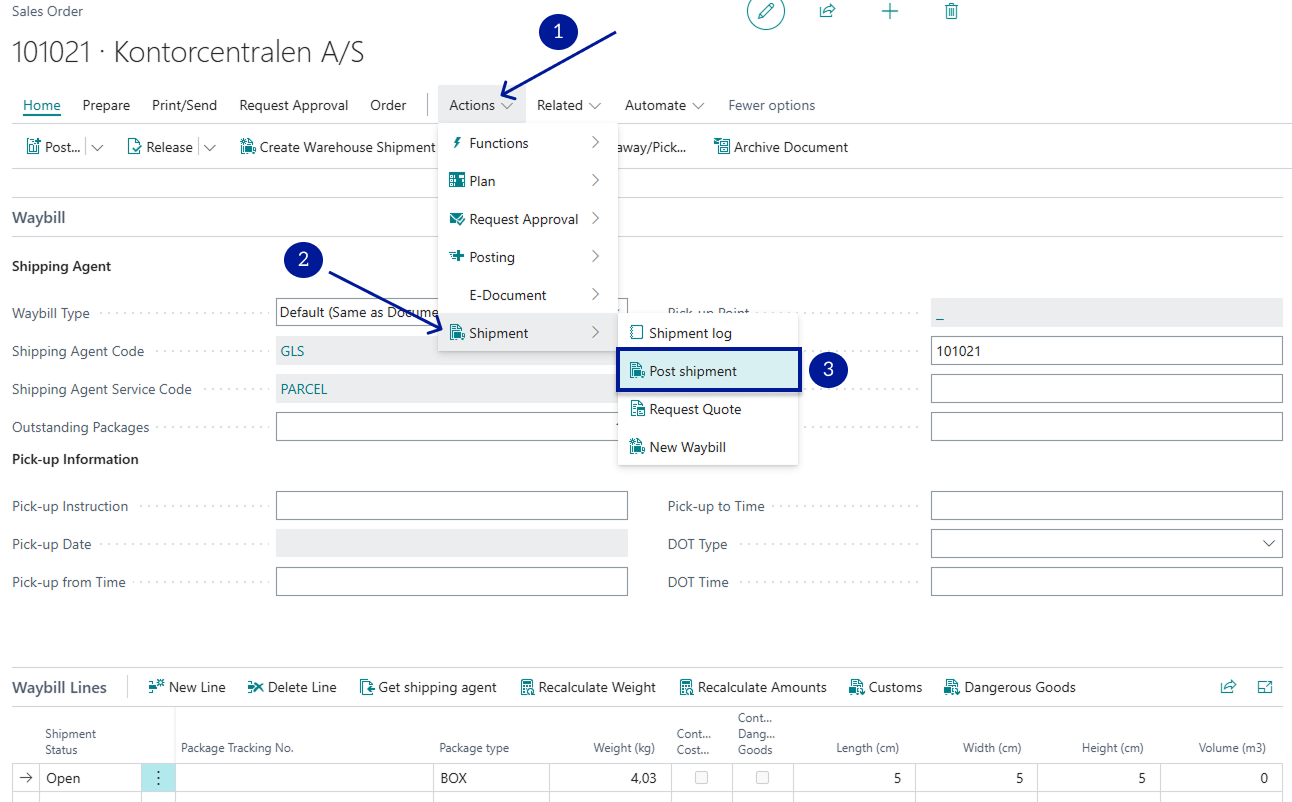
Task: Click the plus icon to create new
Action: 889,11
